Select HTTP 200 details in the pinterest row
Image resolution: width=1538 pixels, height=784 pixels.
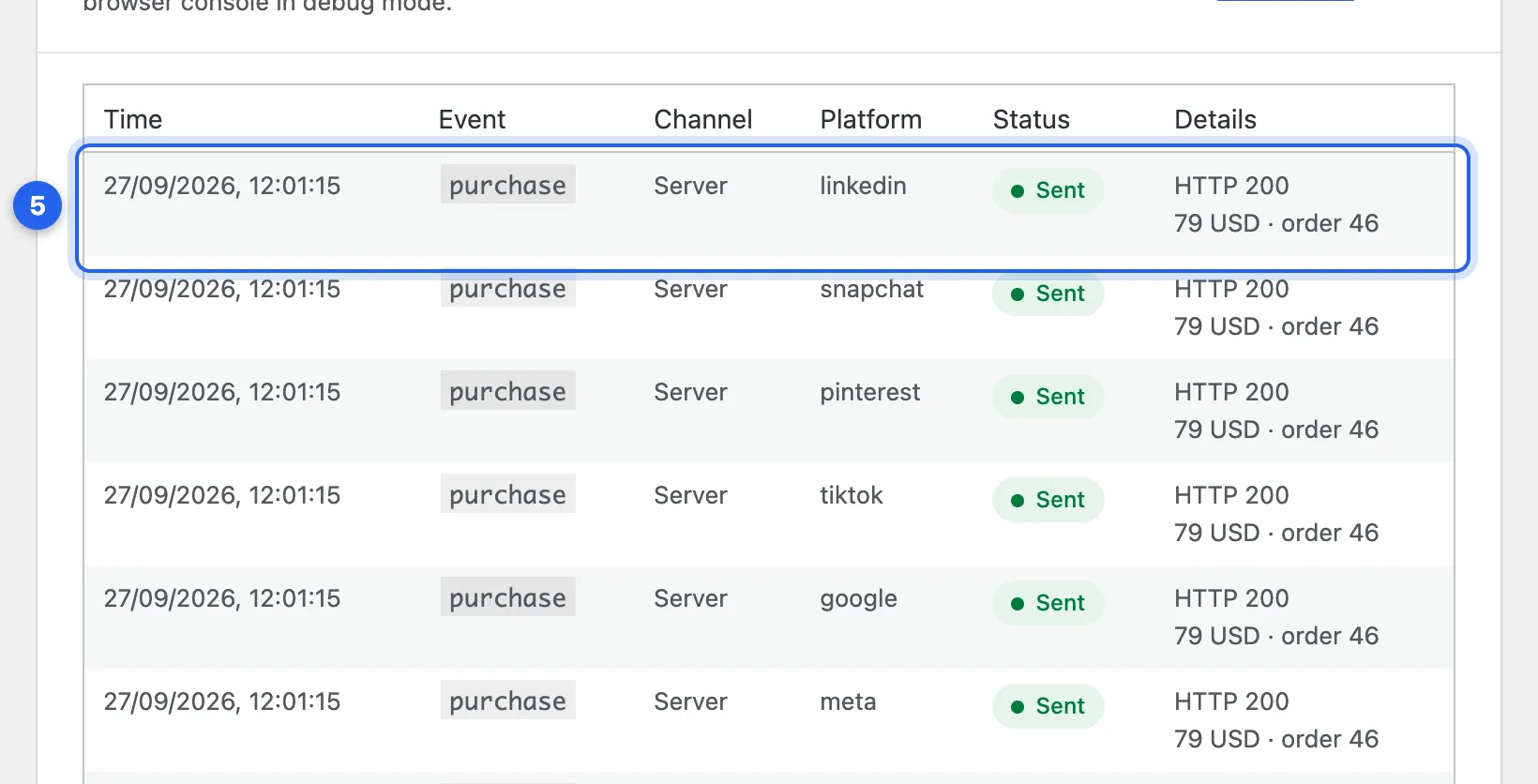click(1231, 392)
